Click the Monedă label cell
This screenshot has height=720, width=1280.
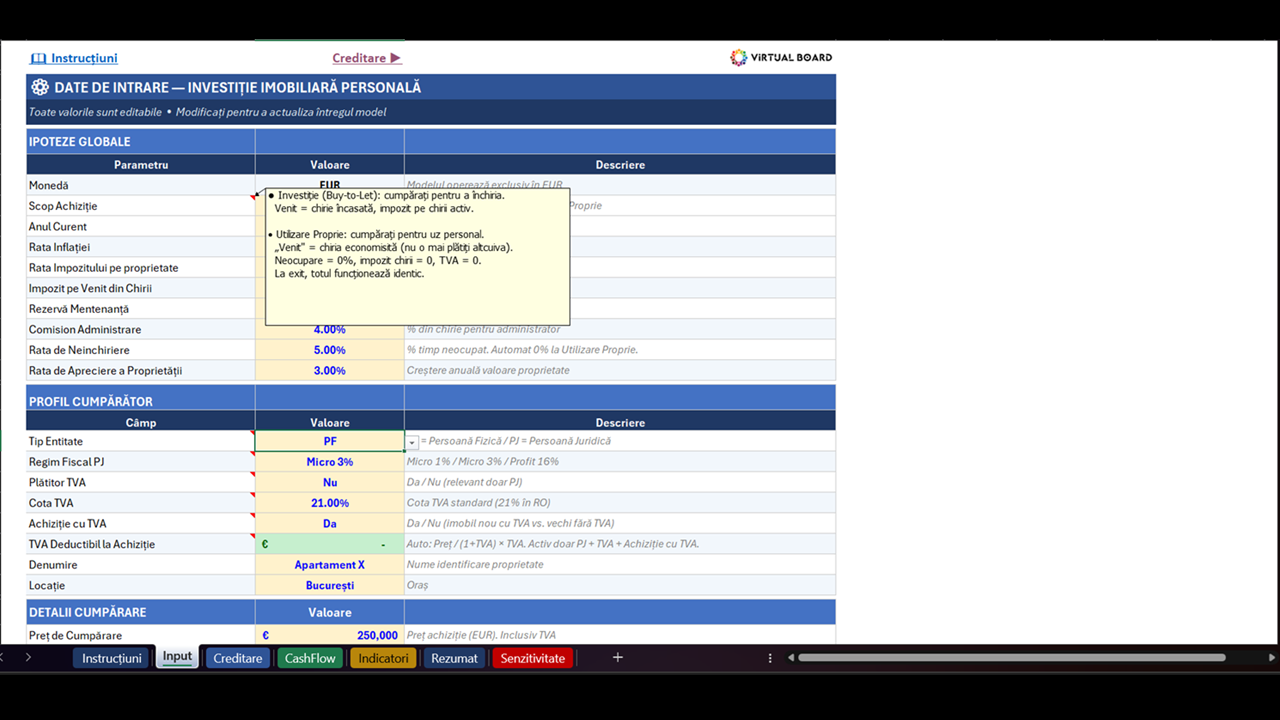(x=141, y=185)
